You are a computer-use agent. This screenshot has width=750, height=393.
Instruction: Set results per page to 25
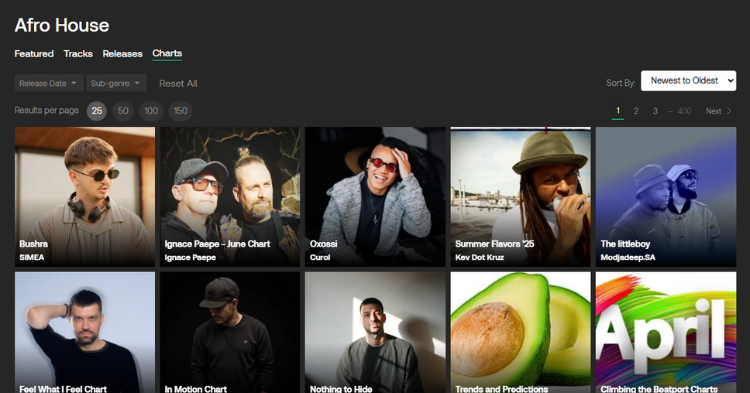(x=97, y=111)
